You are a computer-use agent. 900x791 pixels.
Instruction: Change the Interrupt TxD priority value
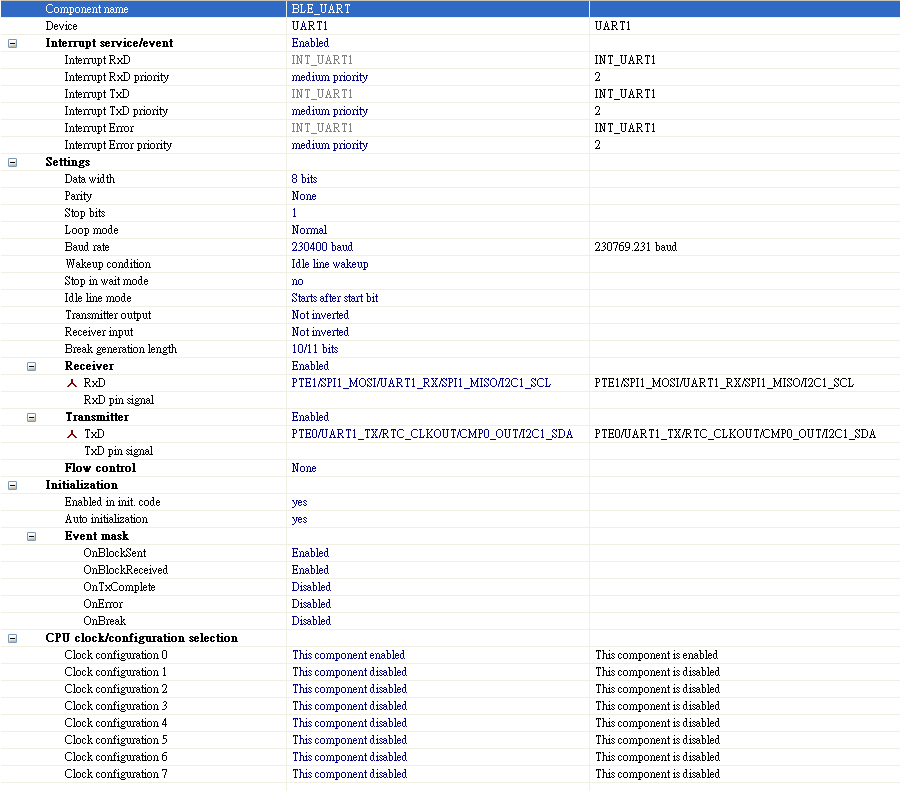click(x=329, y=111)
